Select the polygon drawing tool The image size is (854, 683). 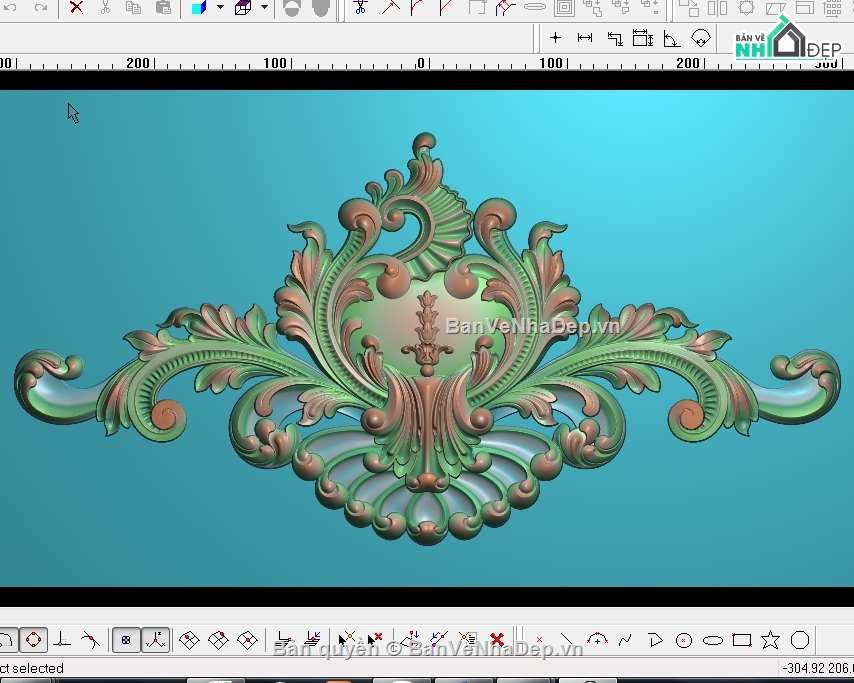(x=799, y=640)
